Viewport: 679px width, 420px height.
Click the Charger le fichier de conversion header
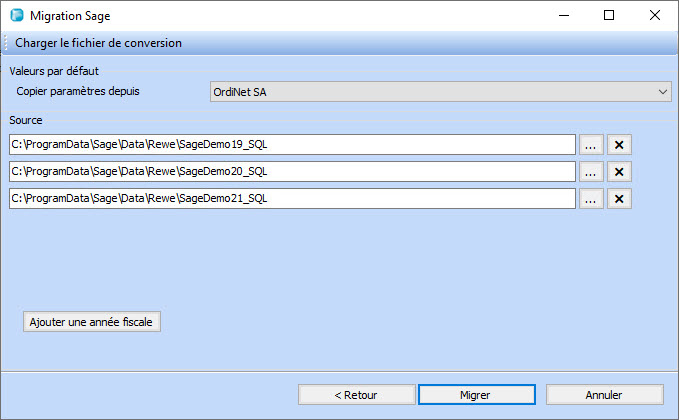98,43
